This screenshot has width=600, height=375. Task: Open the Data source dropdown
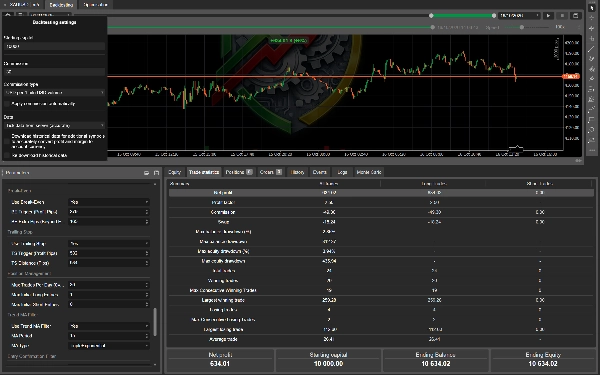(x=54, y=126)
